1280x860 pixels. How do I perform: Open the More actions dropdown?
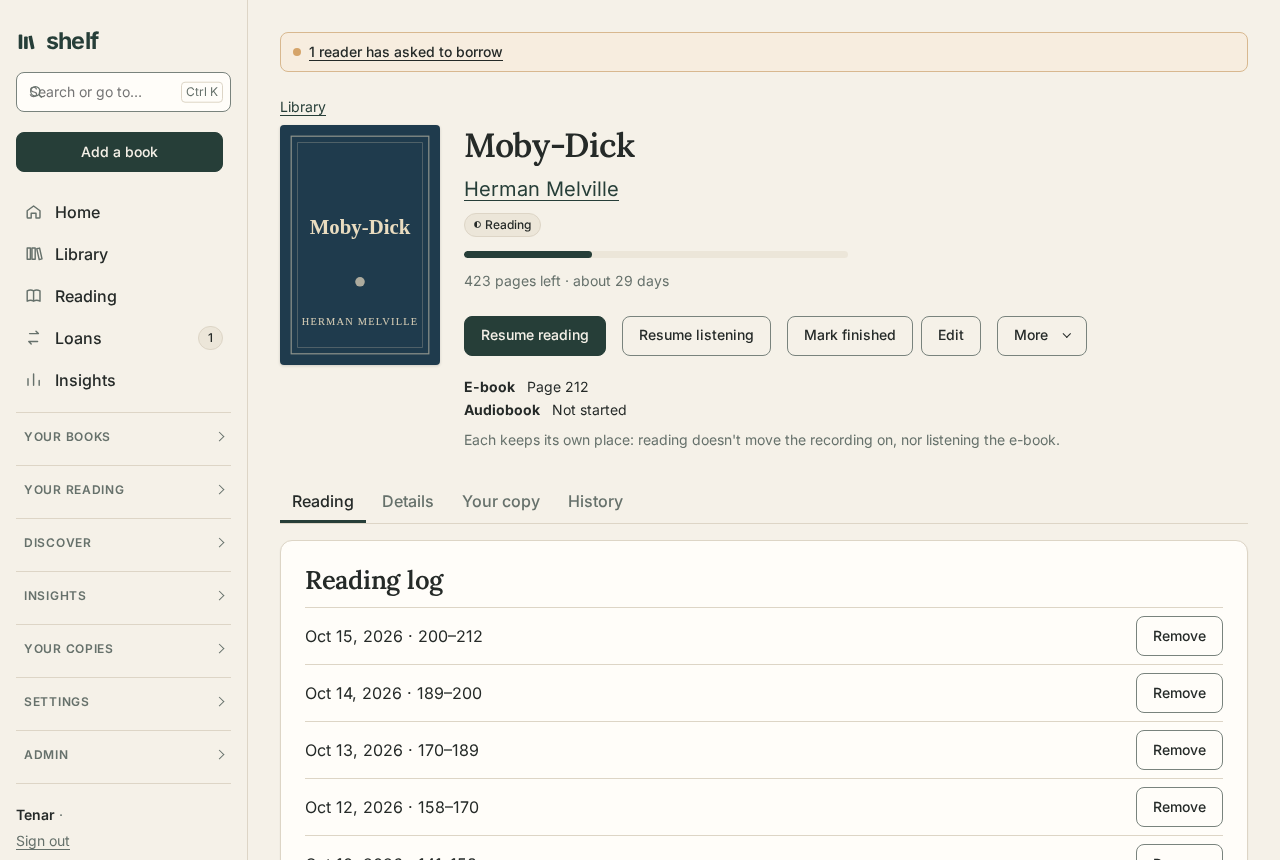pos(1042,336)
